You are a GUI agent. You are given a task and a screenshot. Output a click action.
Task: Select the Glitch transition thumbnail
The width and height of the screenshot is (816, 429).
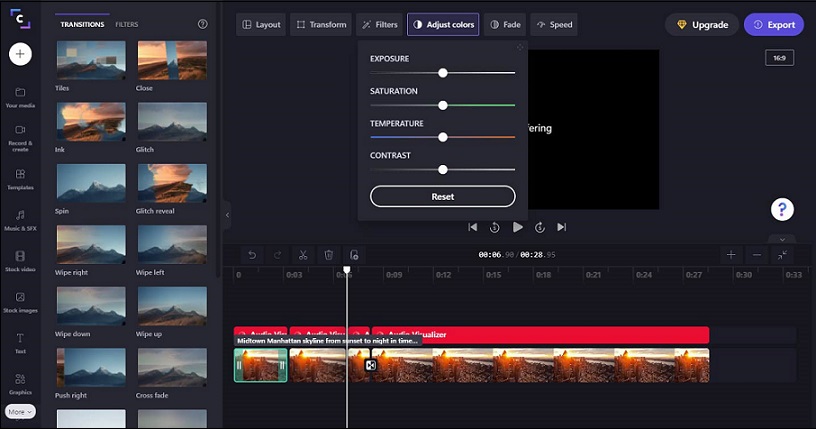172,122
